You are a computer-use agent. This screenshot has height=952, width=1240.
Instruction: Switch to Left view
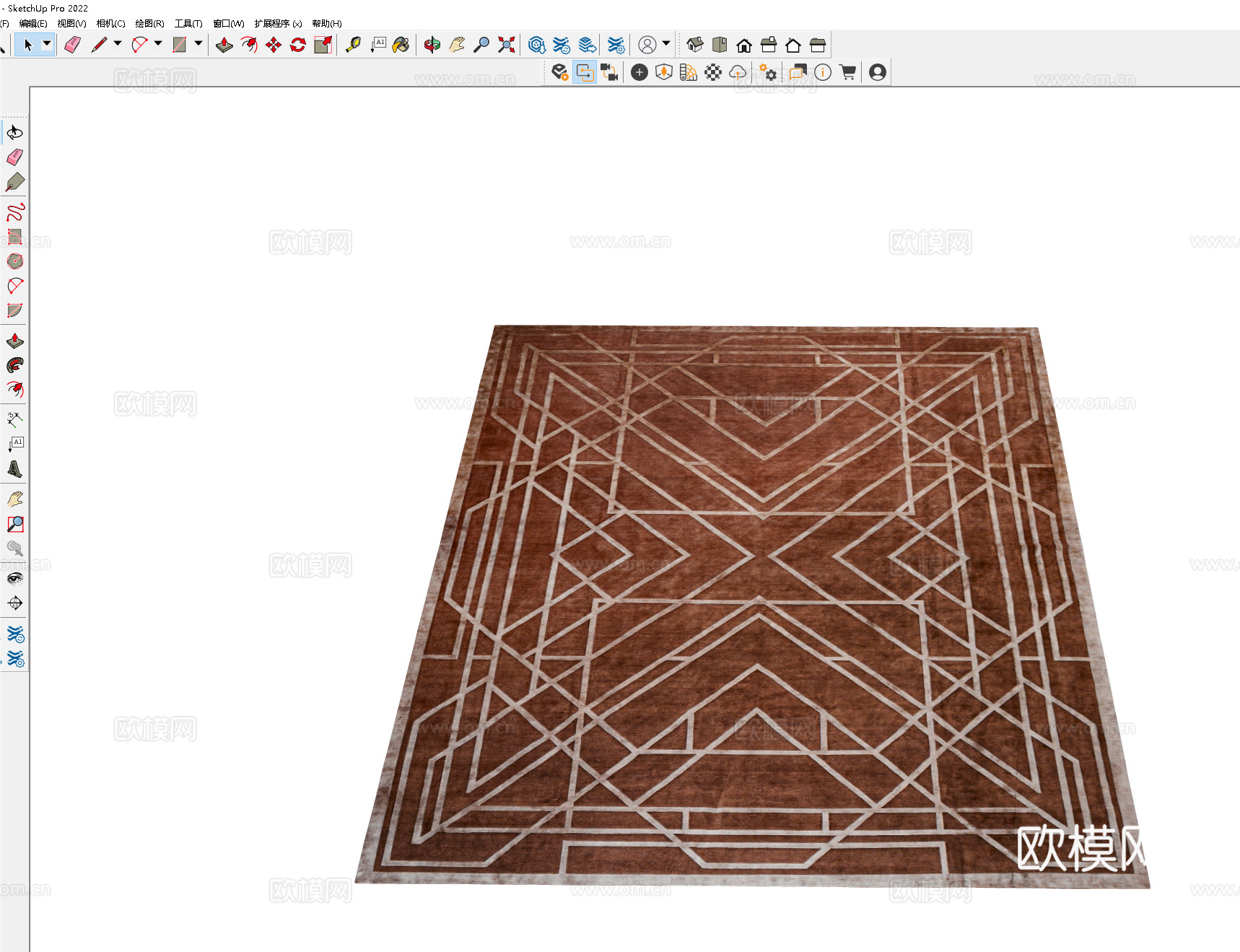(818, 45)
